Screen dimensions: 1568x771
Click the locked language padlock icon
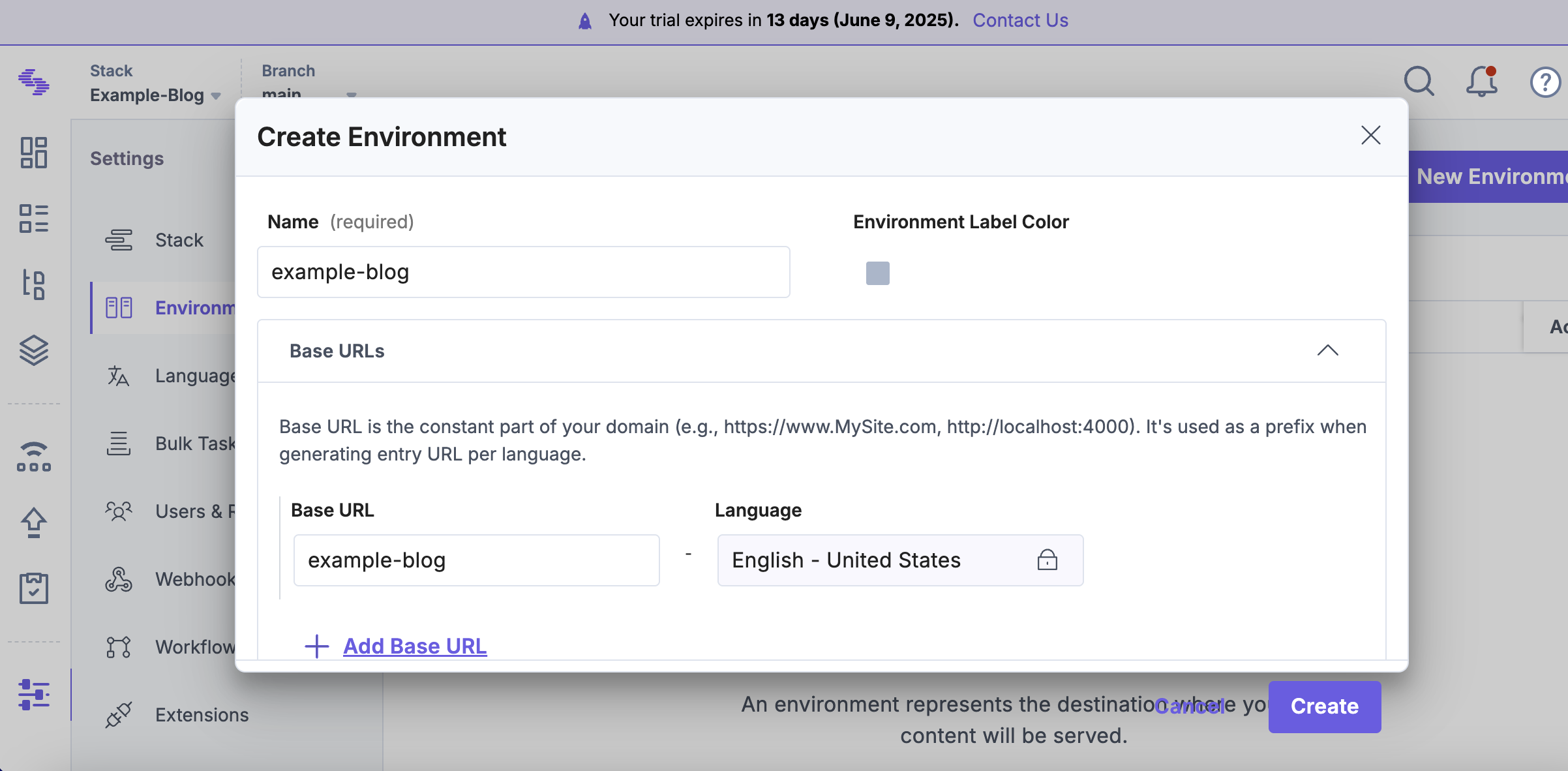pyautogui.click(x=1047, y=560)
